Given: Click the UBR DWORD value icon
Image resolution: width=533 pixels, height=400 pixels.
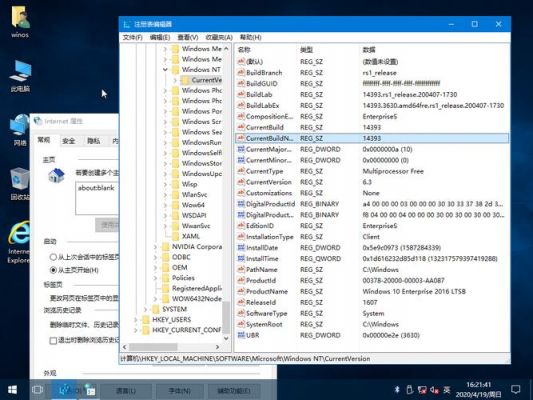Looking at the screenshot, I should (x=241, y=335).
